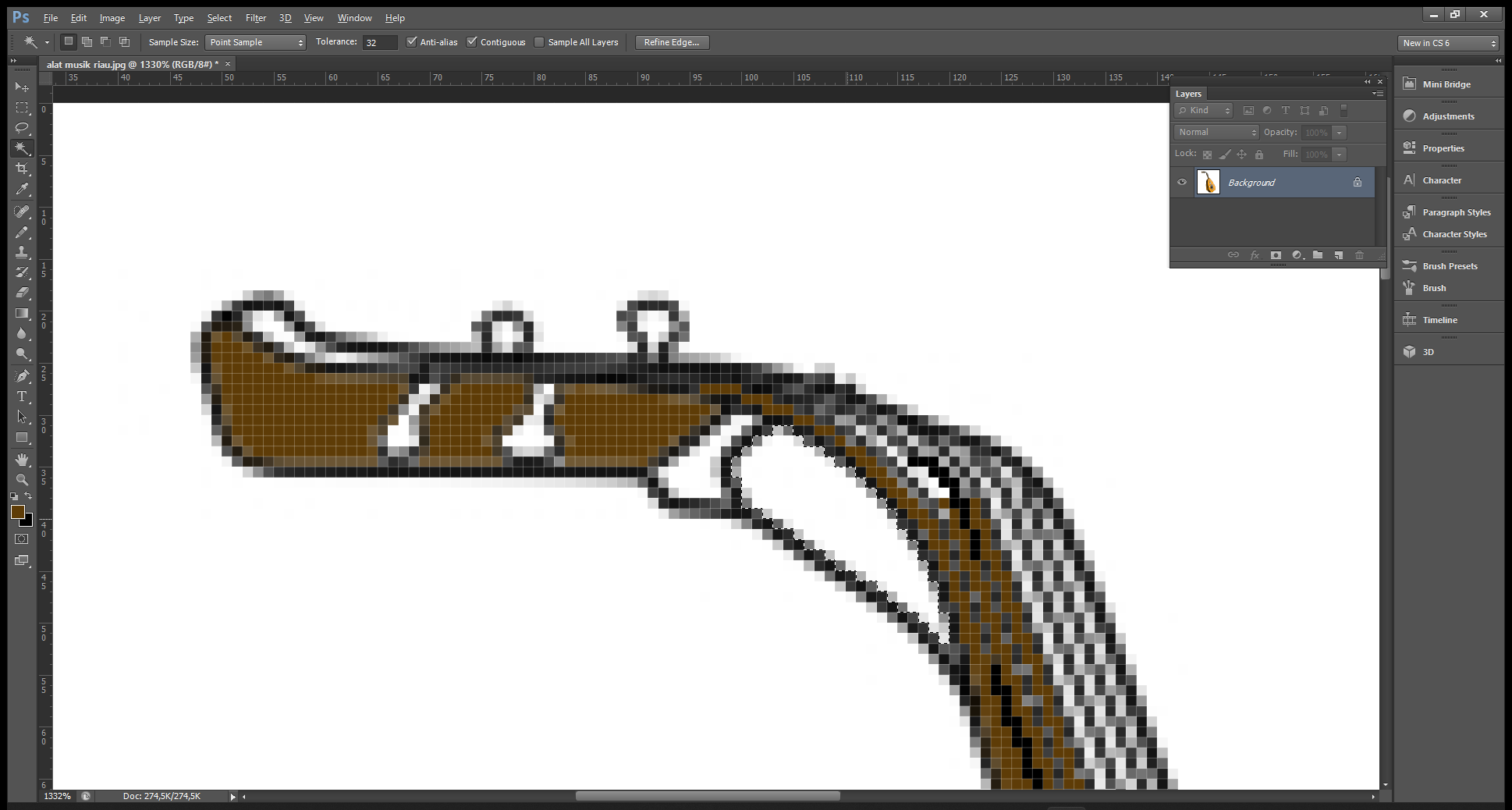Enable Sample All Layers checkbox
The width and height of the screenshot is (1512, 810).
539,42
